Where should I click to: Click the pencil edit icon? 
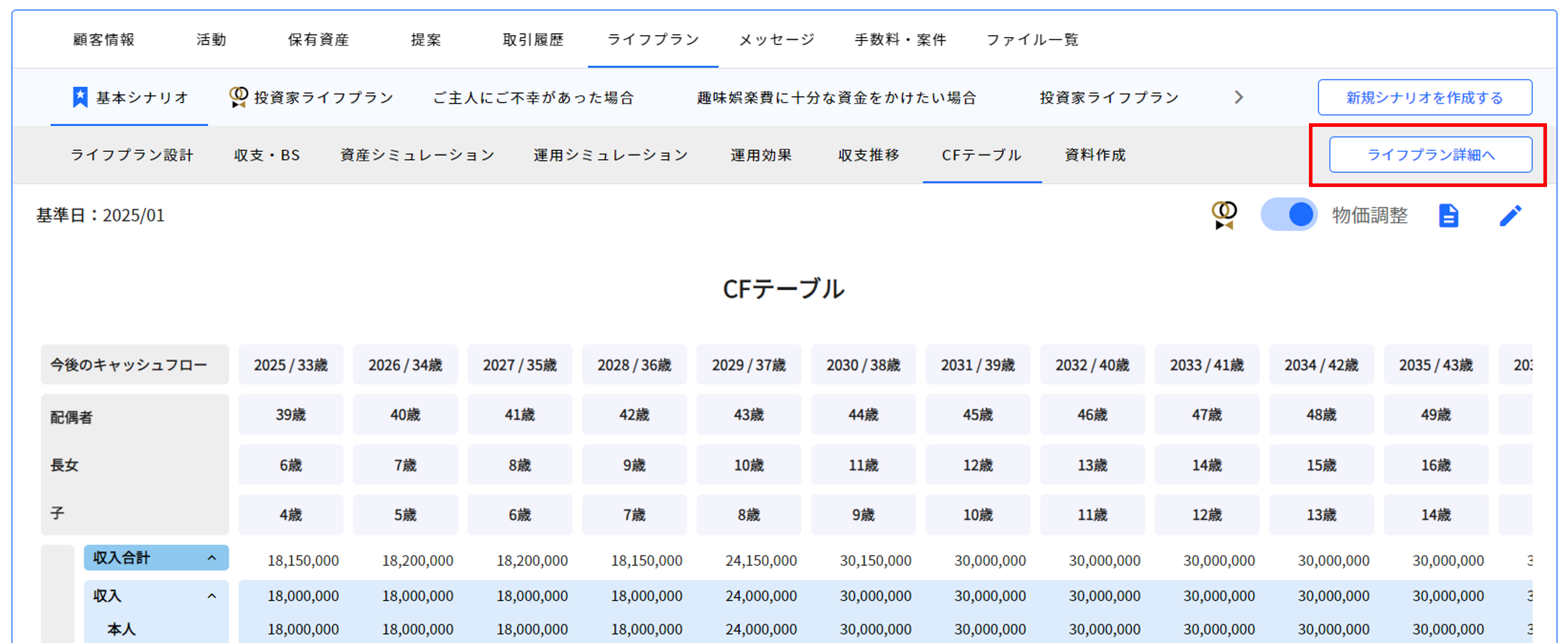point(1510,216)
